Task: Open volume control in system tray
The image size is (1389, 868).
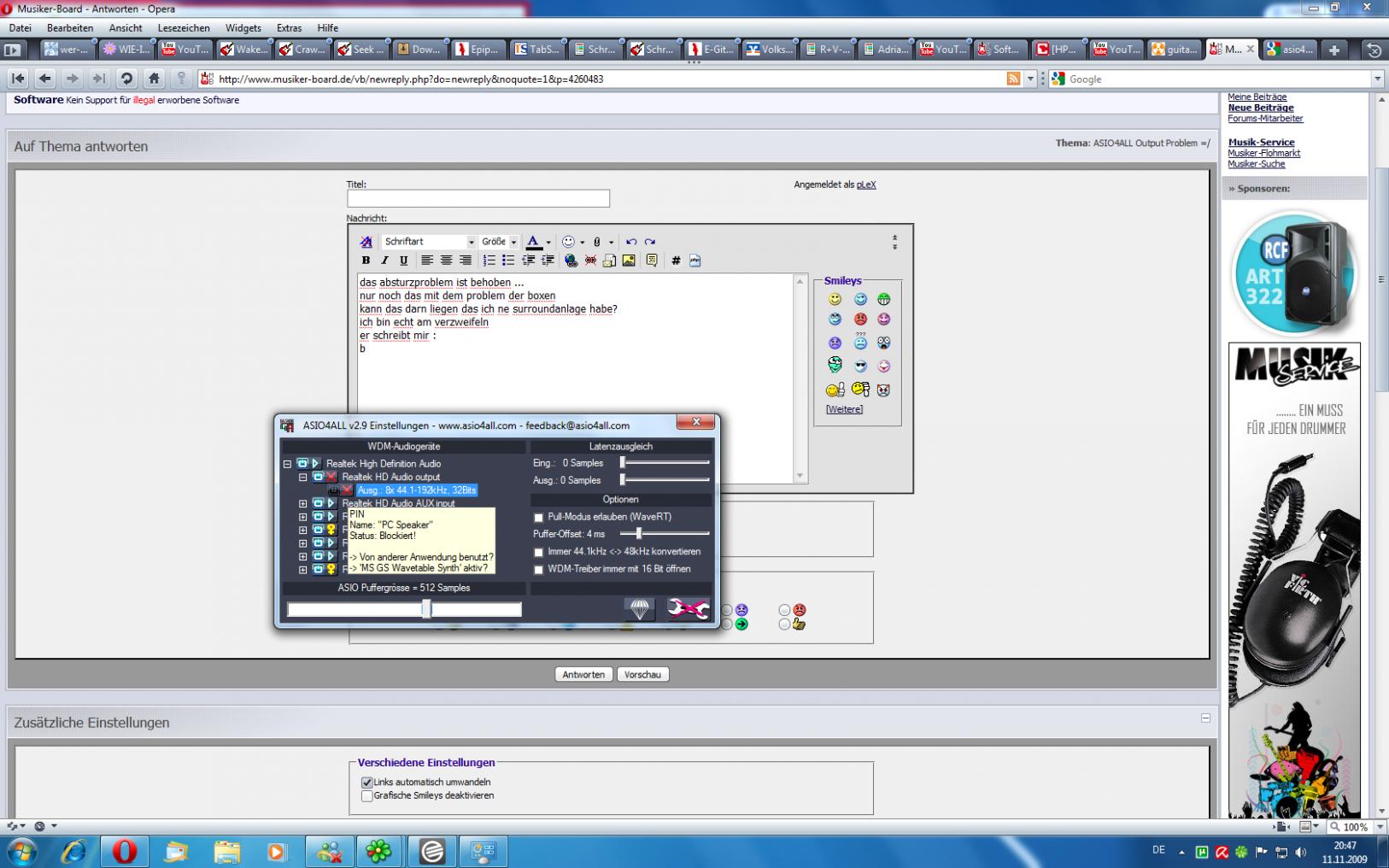Action: point(1300,852)
